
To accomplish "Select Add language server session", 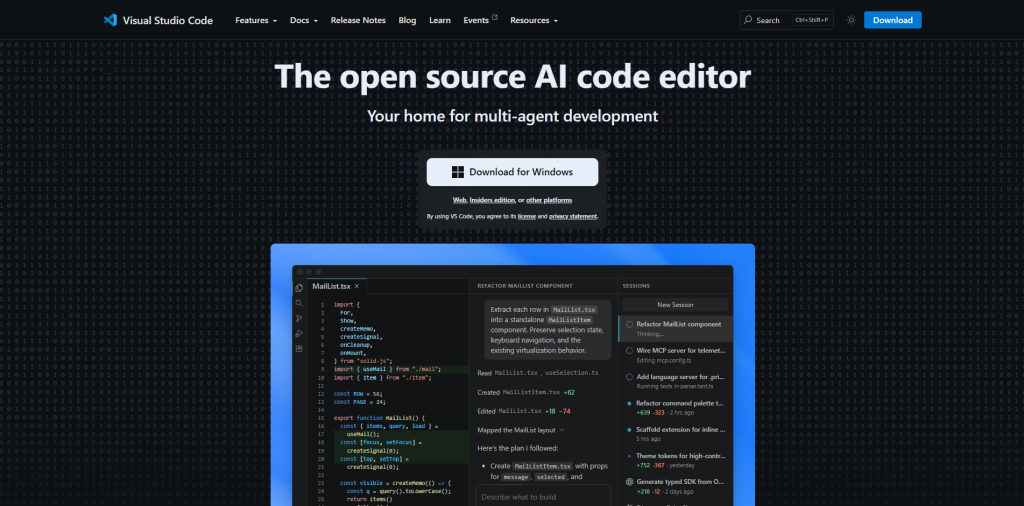I will 675,381.
